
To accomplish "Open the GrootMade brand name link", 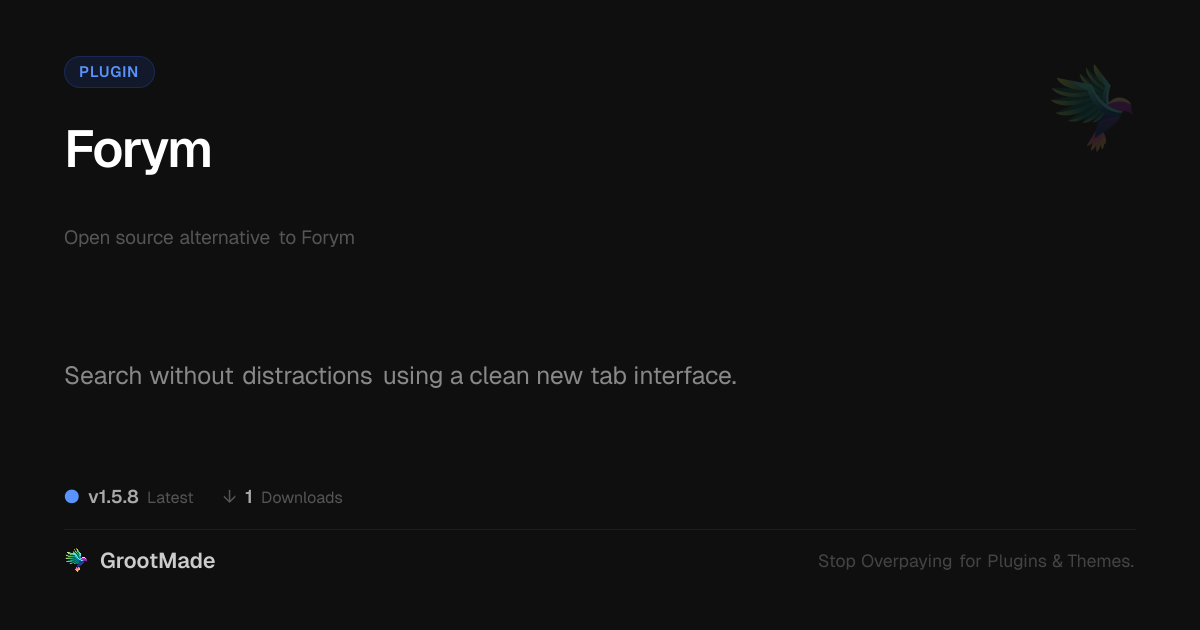I will point(157,561).
